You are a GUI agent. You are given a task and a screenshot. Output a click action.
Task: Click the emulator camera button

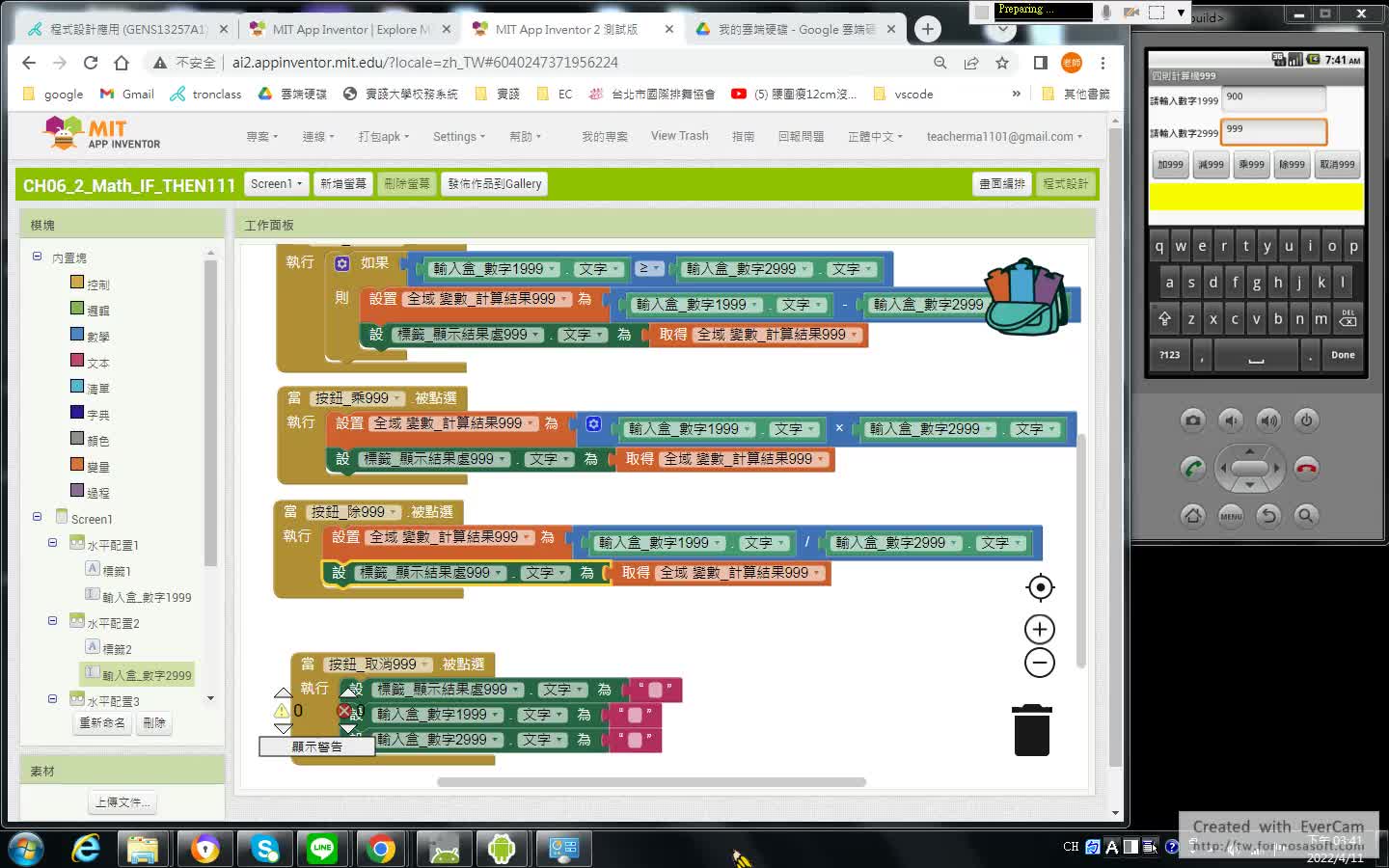click(1193, 420)
